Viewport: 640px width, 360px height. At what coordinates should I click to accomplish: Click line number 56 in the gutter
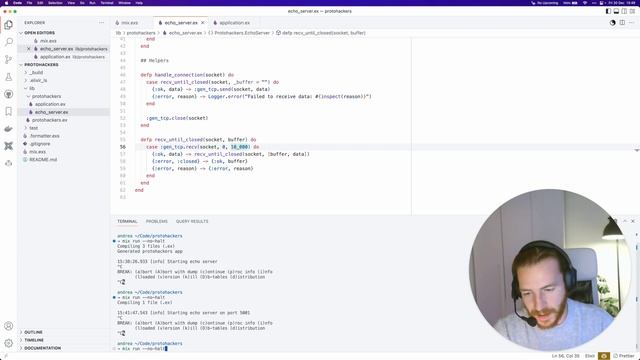click(x=122, y=147)
